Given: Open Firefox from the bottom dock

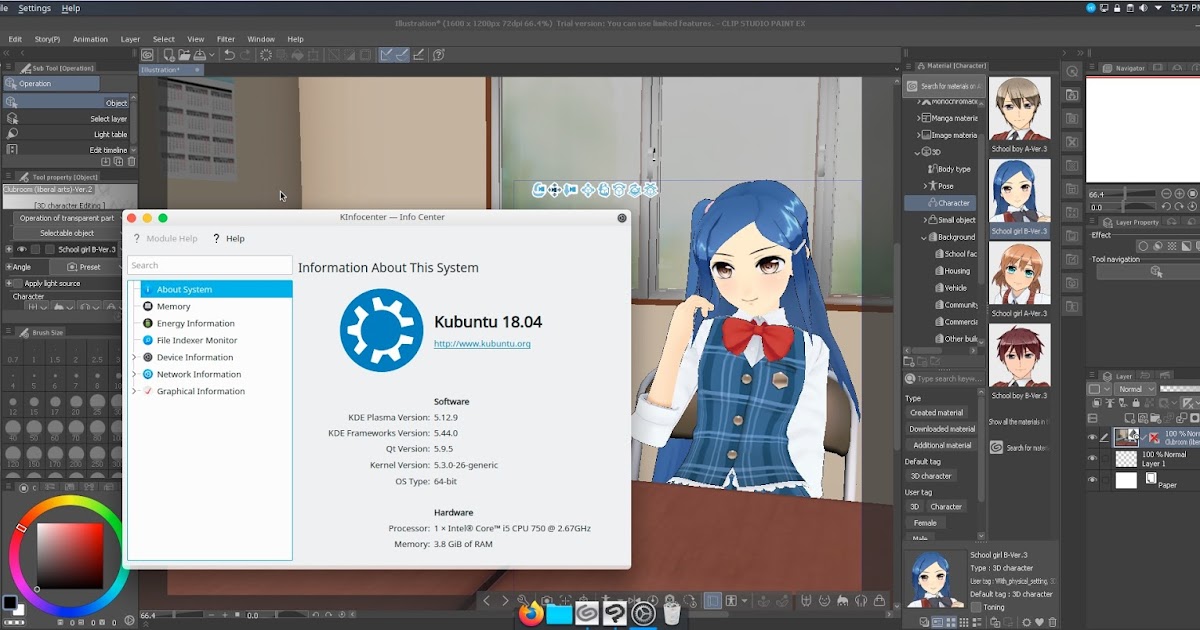Looking at the screenshot, I should [531, 613].
